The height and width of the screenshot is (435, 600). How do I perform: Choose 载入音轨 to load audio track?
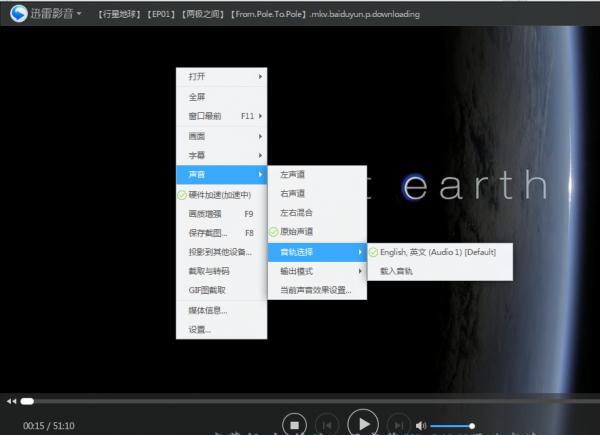coord(440,271)
